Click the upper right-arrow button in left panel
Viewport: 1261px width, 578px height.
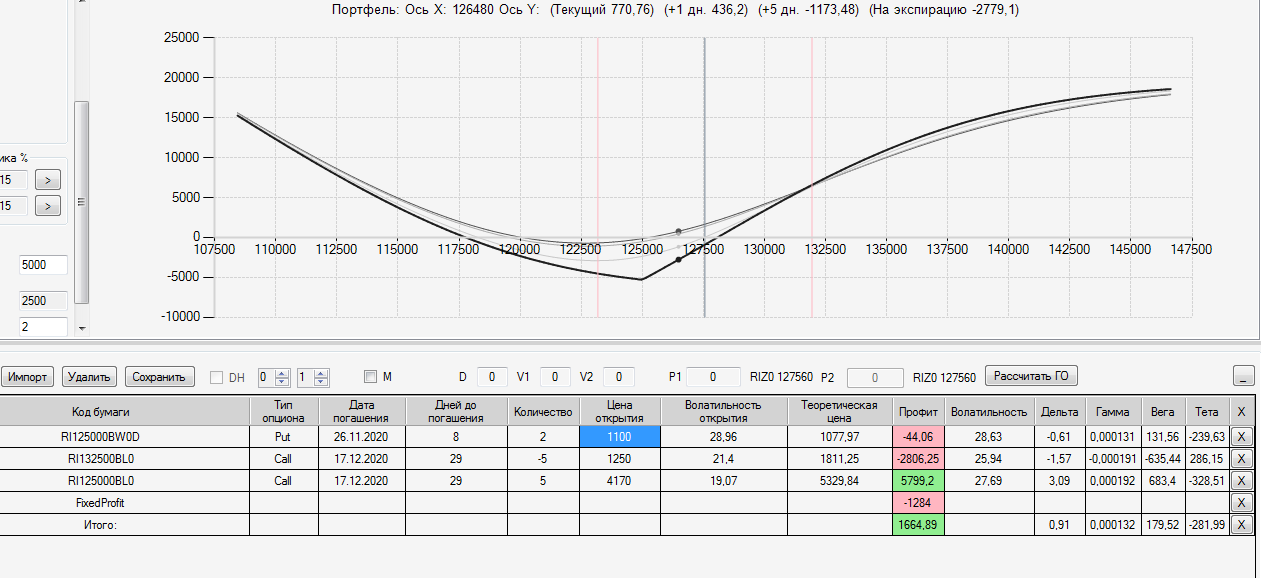[x=48, y=180]
